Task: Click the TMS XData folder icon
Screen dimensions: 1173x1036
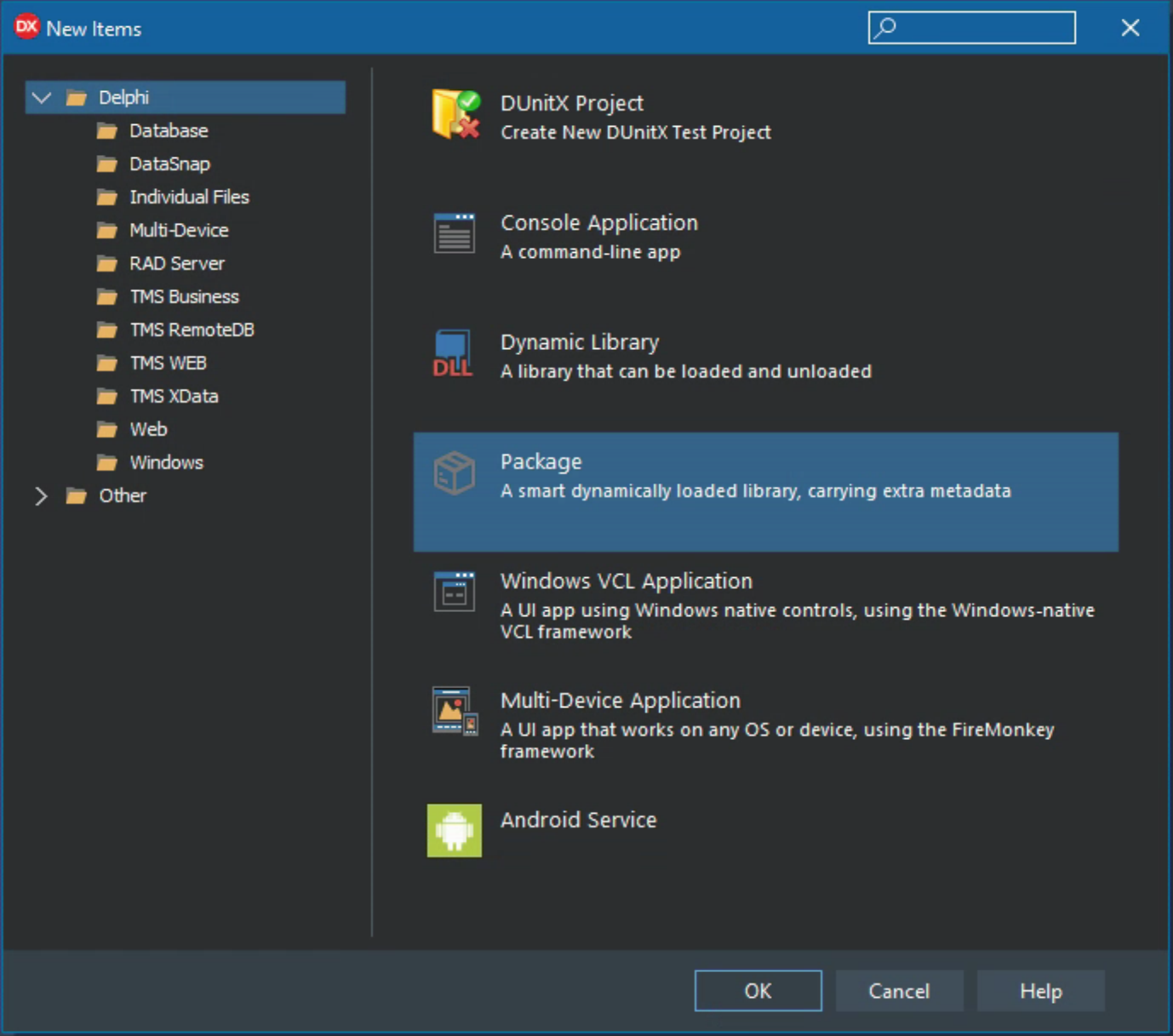Action: coord(107,397)
